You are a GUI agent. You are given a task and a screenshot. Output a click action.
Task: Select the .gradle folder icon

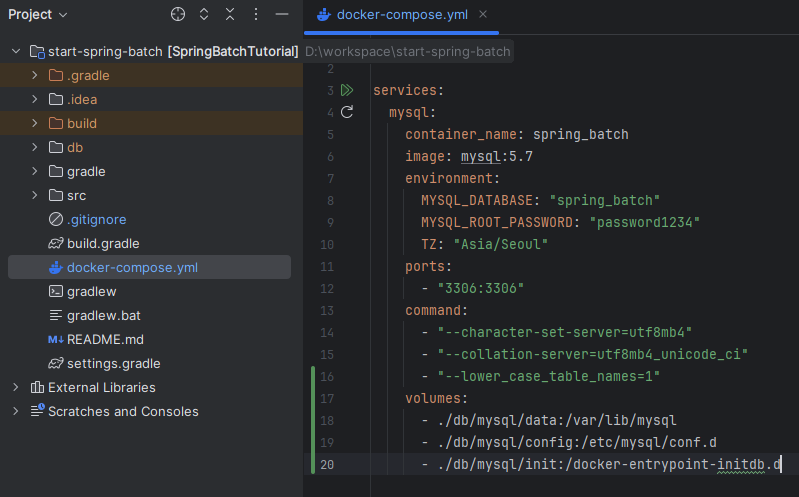(56, 75)
